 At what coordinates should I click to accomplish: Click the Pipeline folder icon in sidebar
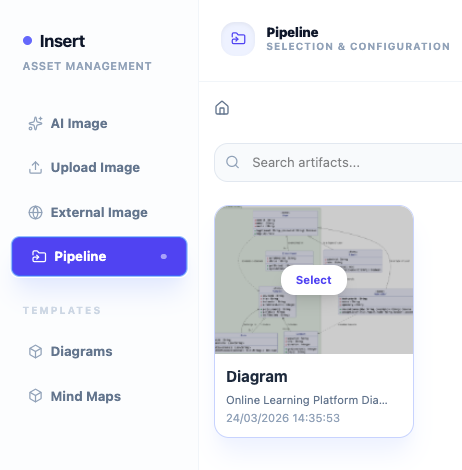pyautogui.click(x=39, y=256)
